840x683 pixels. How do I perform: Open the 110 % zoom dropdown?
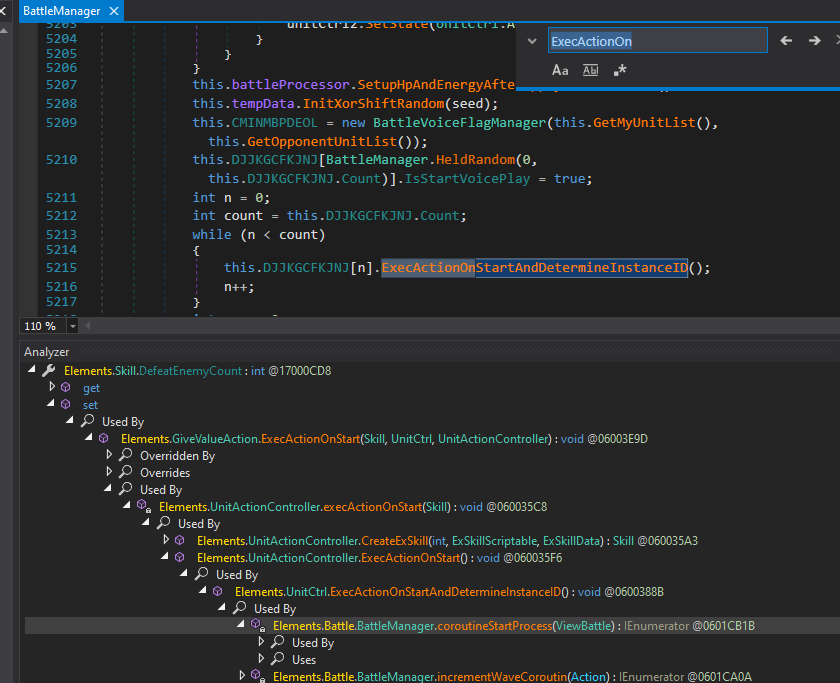pyautogui.click(x=72, y=326)
